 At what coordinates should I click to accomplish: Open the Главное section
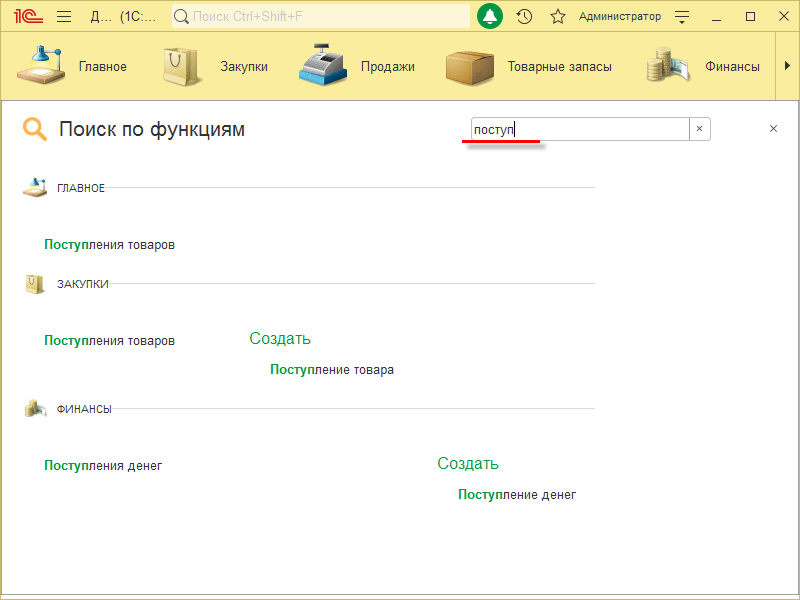pos(103,66)
